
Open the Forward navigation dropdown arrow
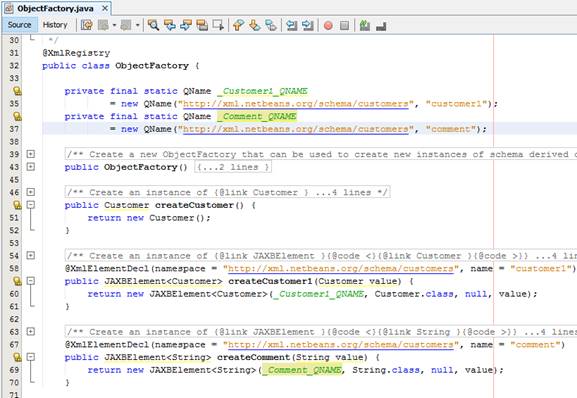pyautogui.click(x=137, y=25)
